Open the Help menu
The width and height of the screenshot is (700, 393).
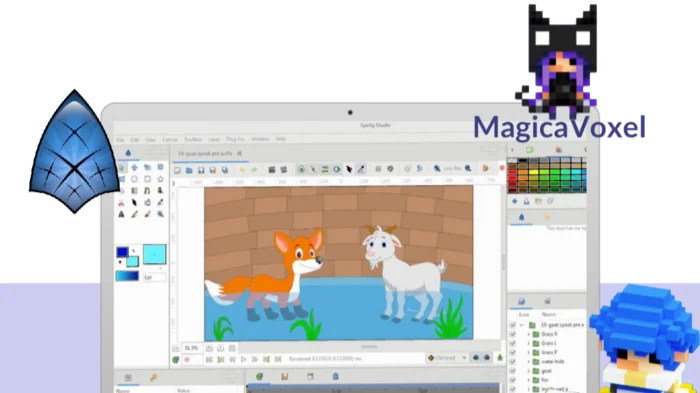[280, 139]
